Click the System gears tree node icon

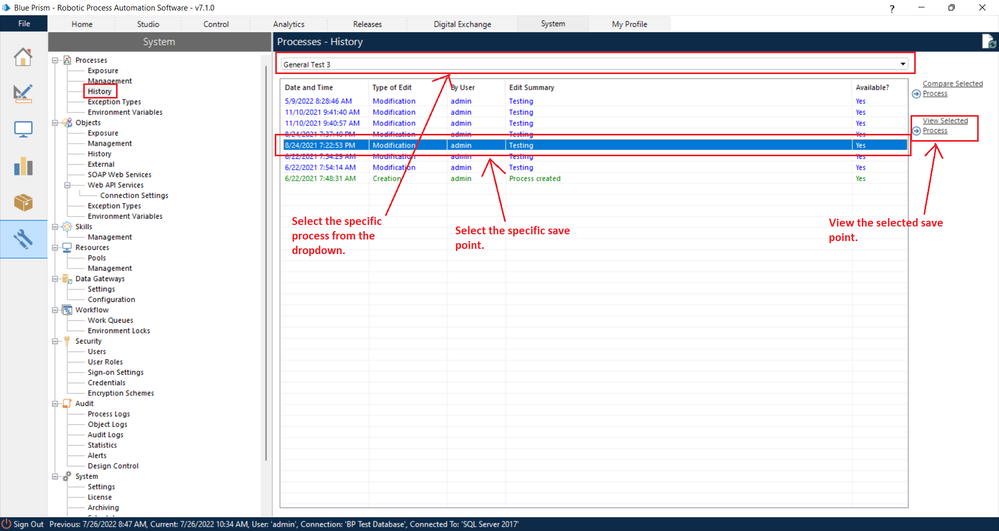coord(67,476)
